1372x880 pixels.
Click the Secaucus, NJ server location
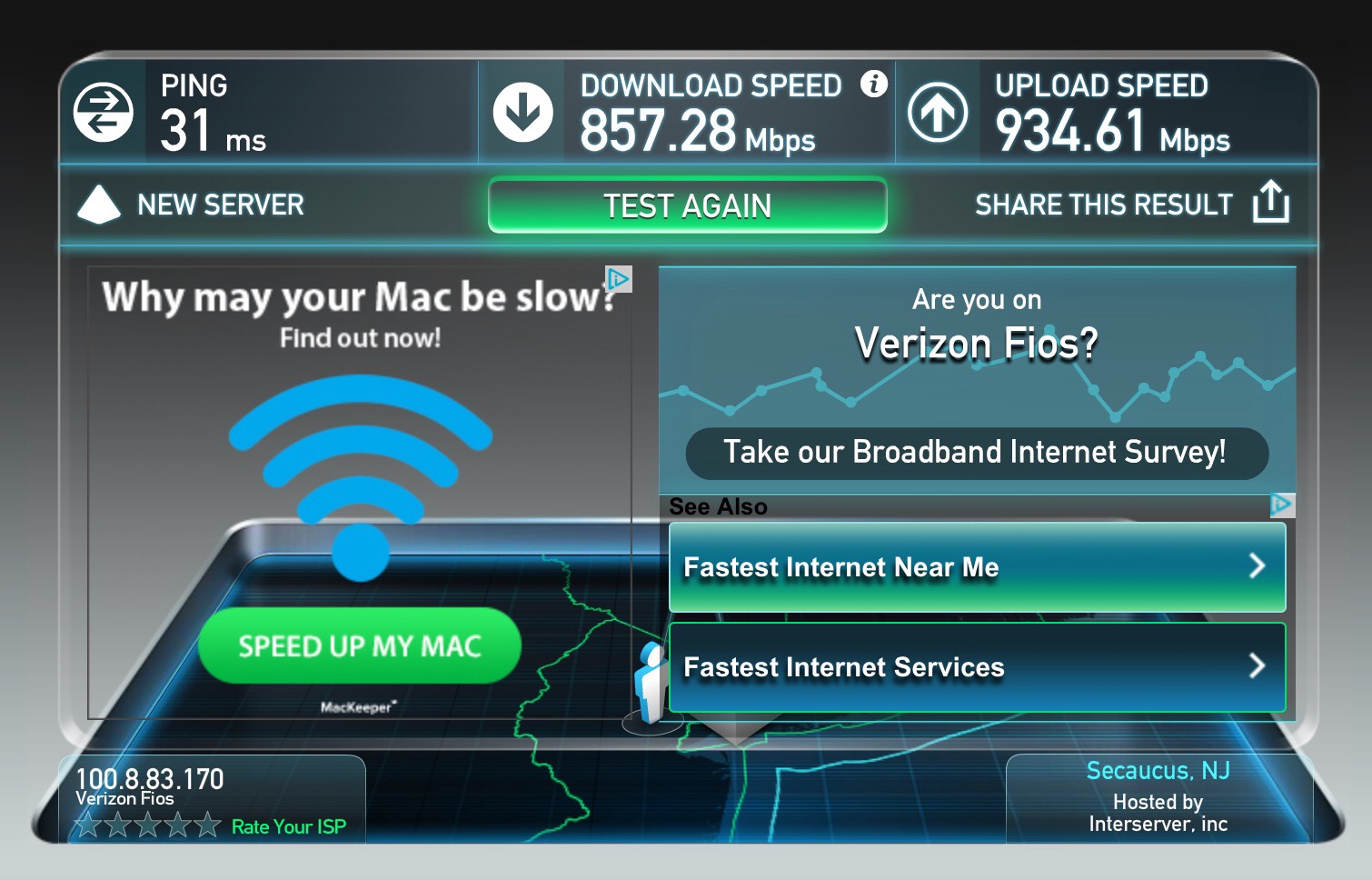[1158, 770]
